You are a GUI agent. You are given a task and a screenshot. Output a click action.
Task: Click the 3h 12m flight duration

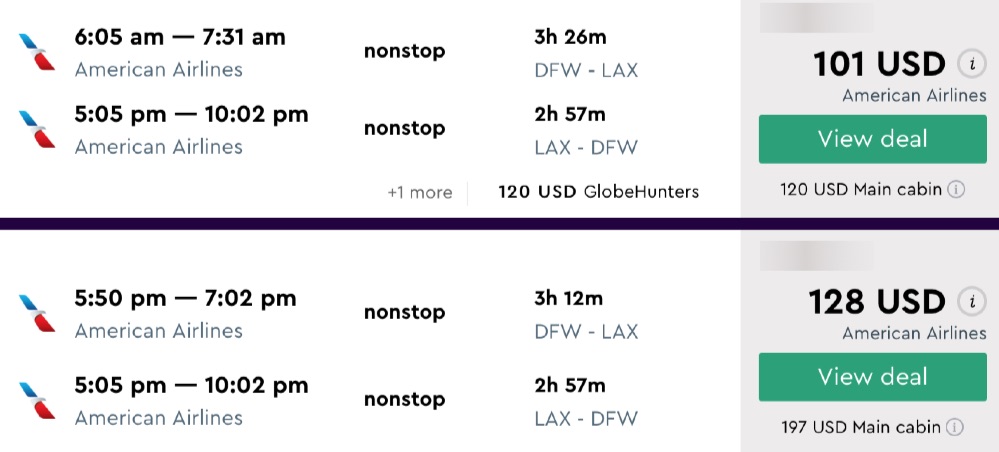569,298
